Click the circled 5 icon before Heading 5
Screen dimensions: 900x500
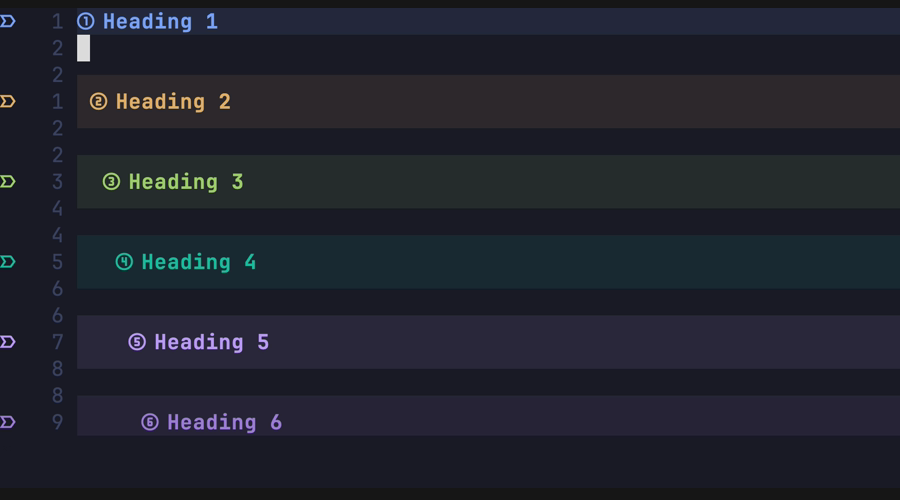pos(137,342)
